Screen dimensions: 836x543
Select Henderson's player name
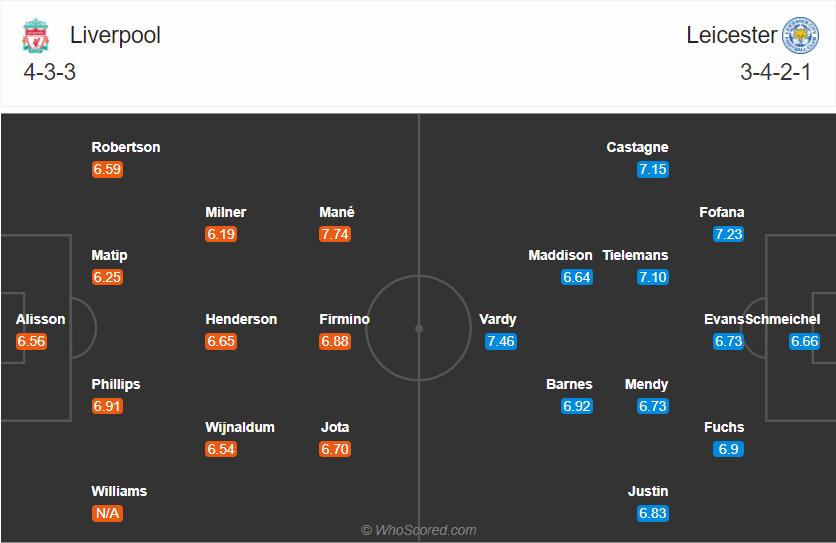[241, 320]
